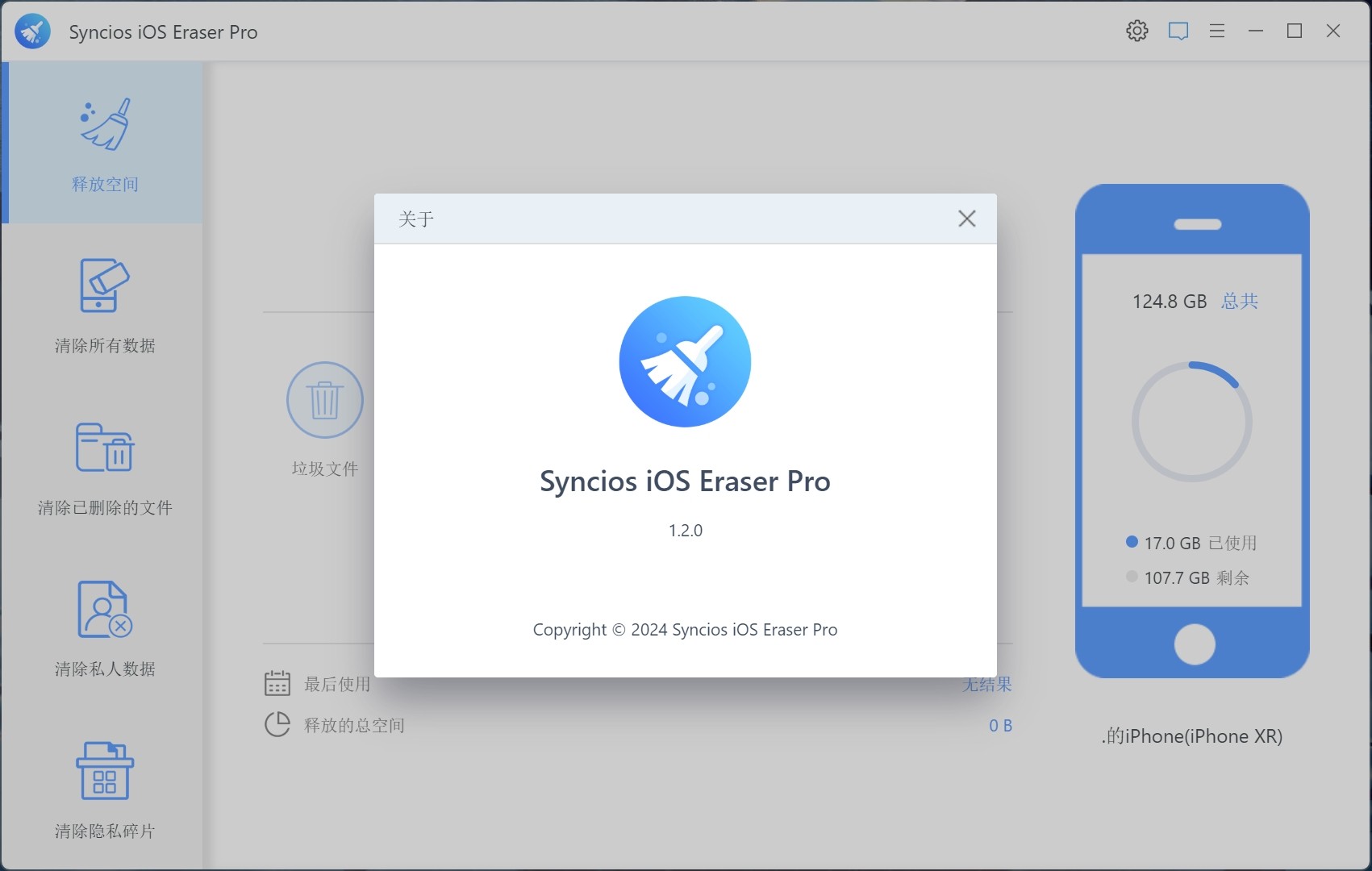Select 释放空间 in the sidebar

(104, 143)
